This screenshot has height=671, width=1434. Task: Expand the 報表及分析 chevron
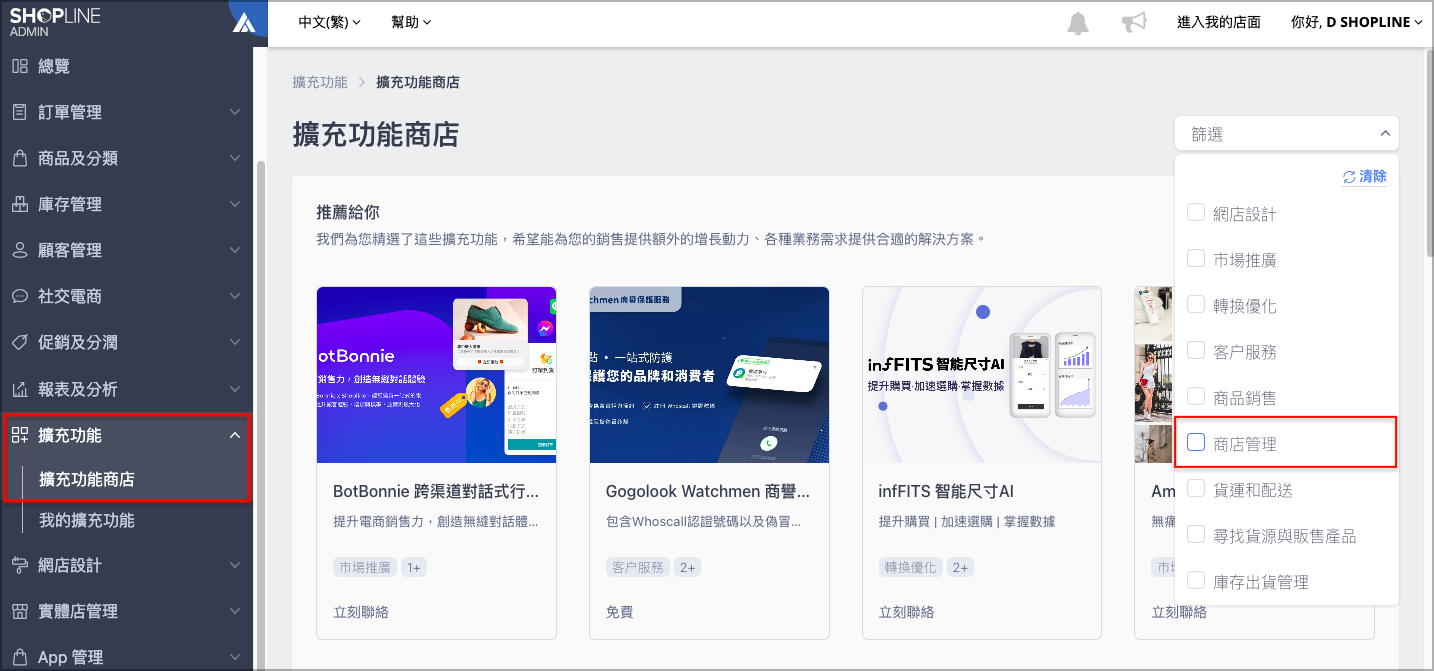[x=234, y=388]
